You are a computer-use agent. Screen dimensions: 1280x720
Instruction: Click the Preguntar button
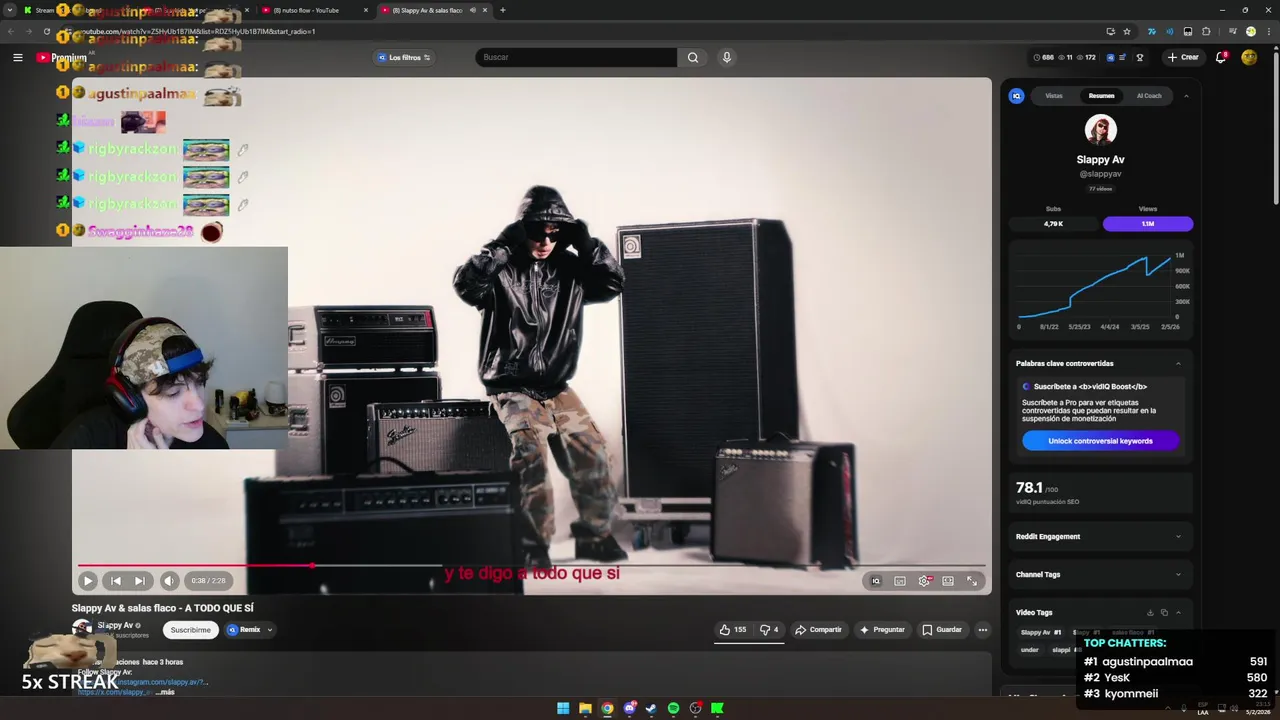pos(882,630)
